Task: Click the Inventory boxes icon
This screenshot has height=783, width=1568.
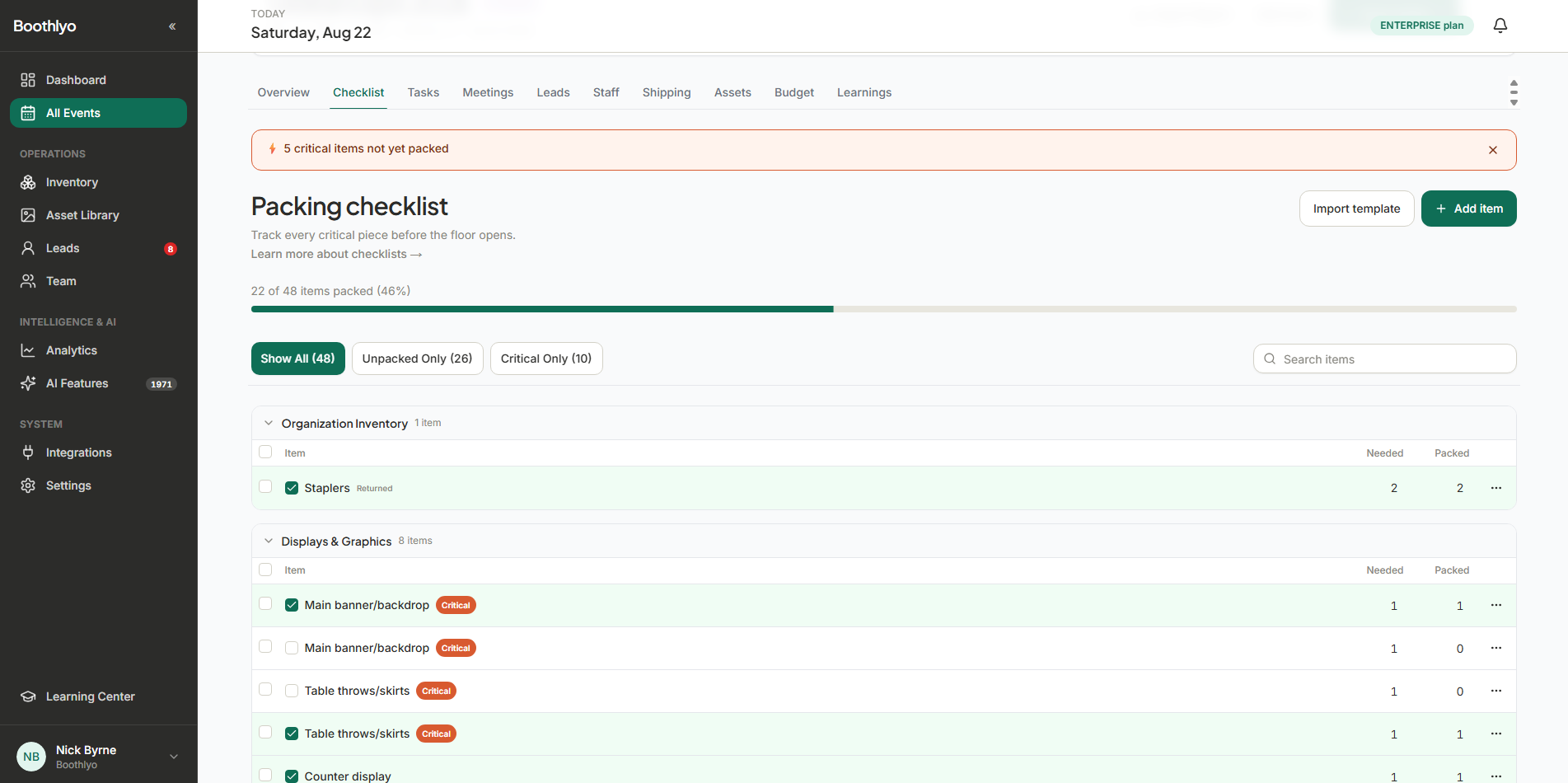Action: (28, 182)
